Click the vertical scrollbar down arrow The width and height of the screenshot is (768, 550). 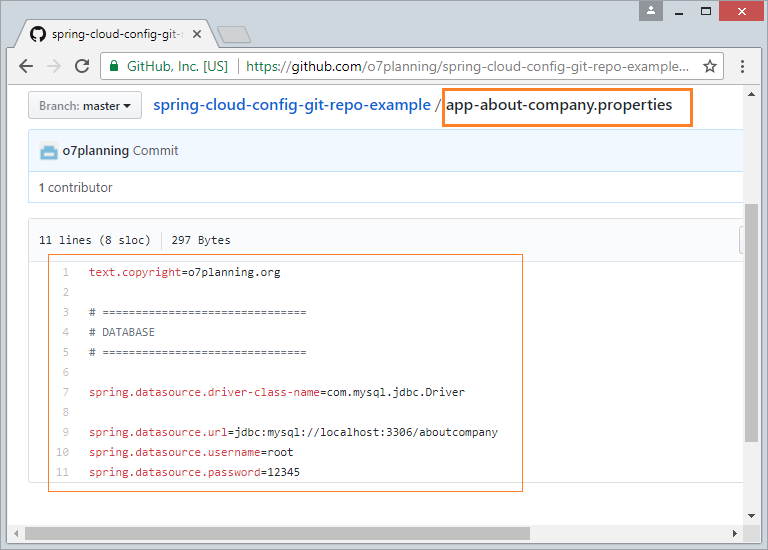[x=751, y=516]
